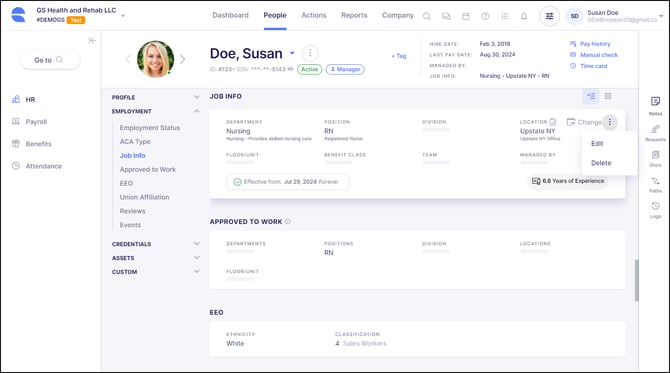The image size is (670, 373).
Task: Collapse the left sidebar with arrow icon
Action: [92, 40]
